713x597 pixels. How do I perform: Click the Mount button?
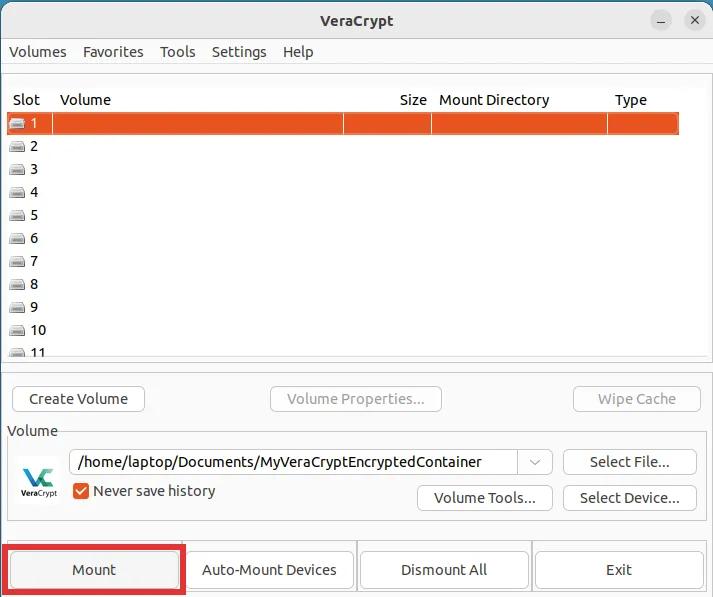[x=94, y=570]
